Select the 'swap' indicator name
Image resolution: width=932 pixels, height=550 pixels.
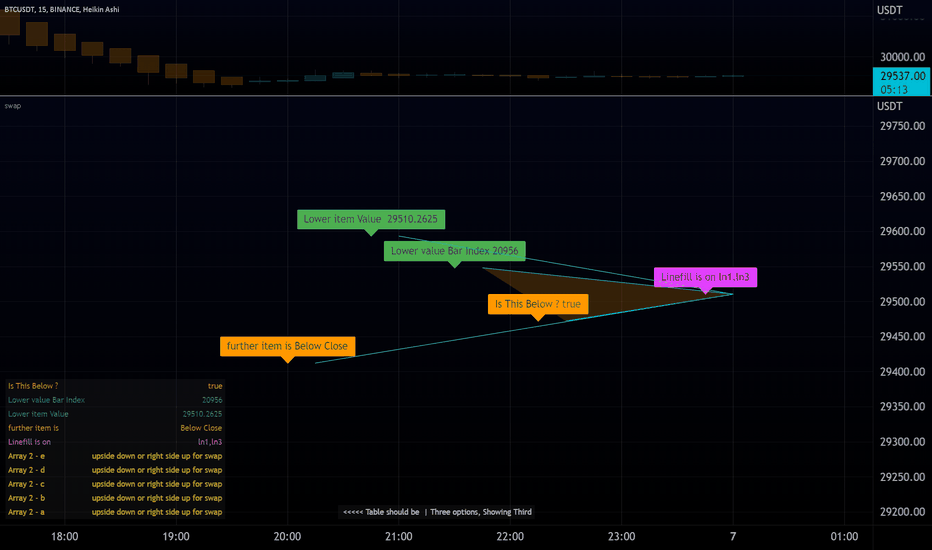click(x=12, y=106)
